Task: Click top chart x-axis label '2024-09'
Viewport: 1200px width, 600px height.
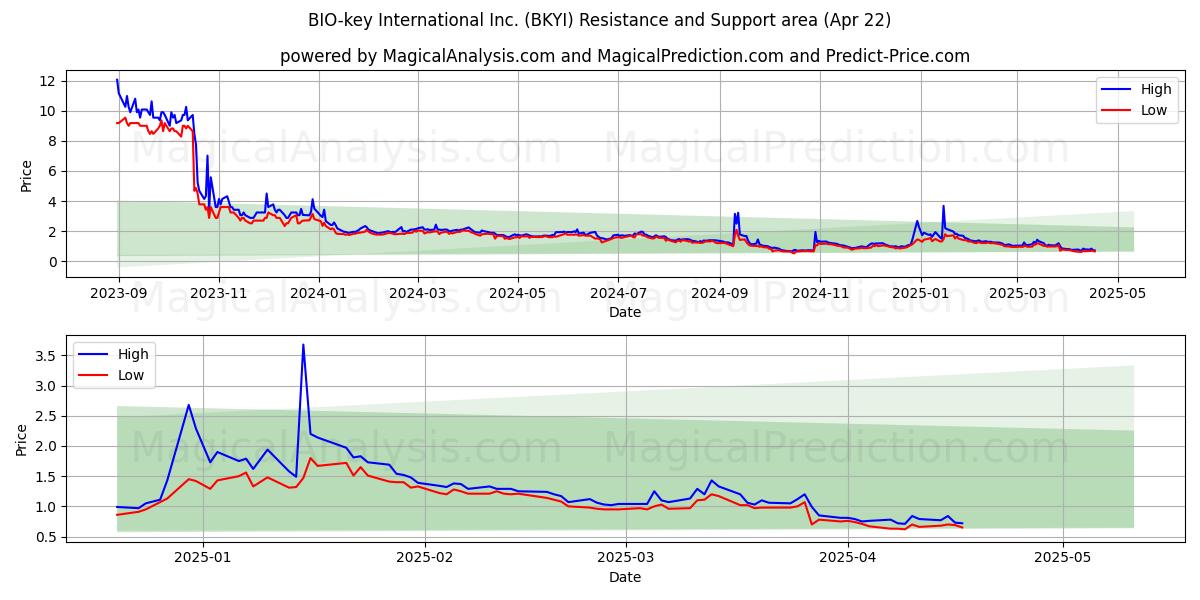Action: pos(719,294)
